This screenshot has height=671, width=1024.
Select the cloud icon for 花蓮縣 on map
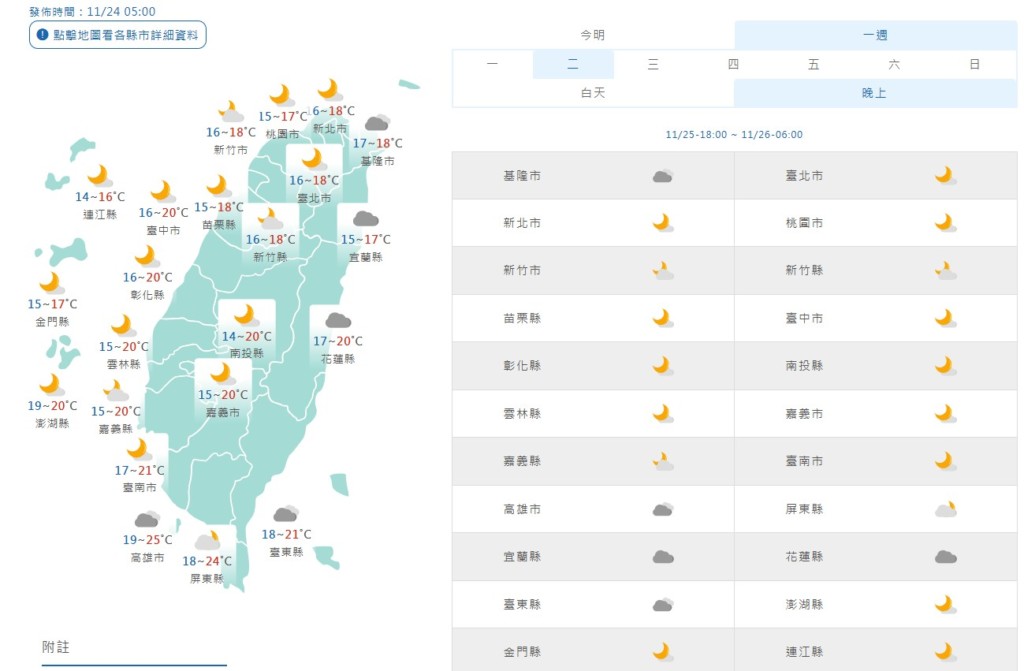[x=338, y=320]
